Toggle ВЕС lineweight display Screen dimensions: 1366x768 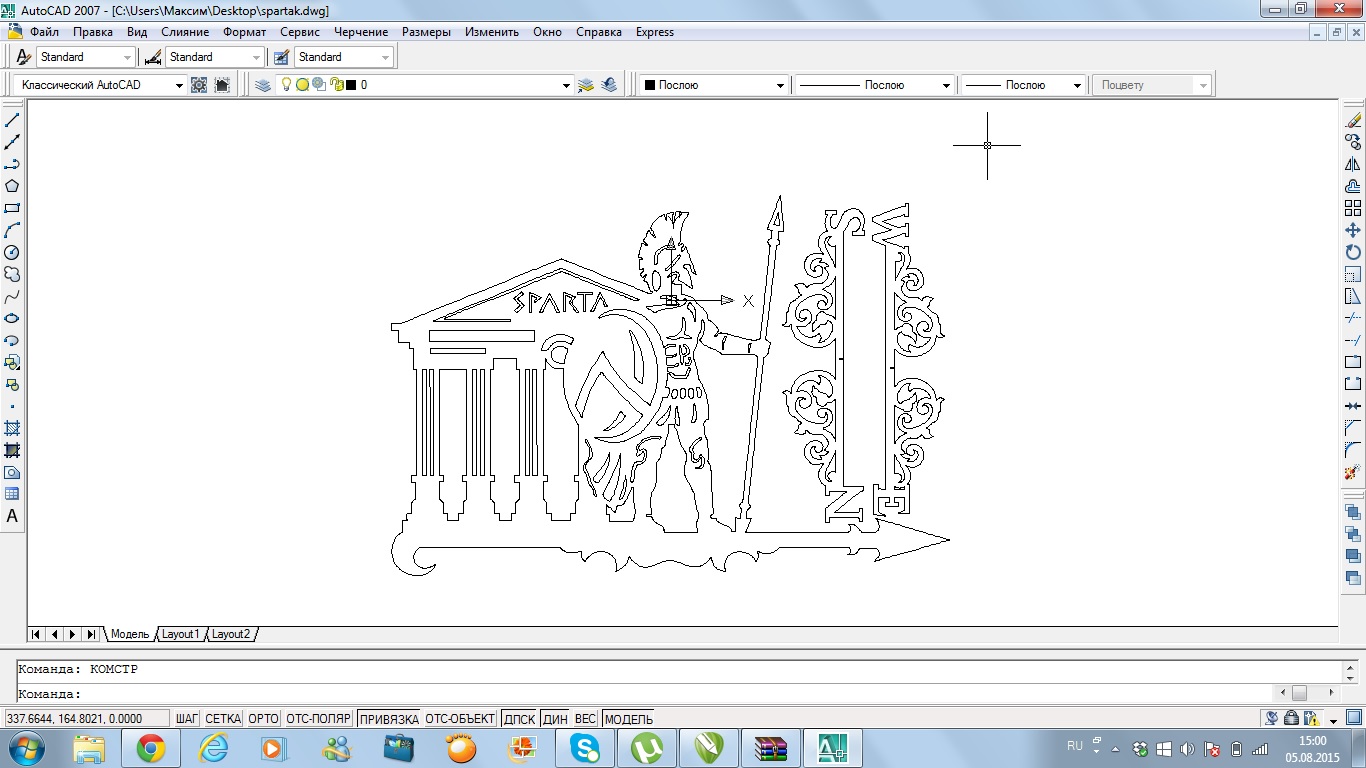[x=586, y=719]
